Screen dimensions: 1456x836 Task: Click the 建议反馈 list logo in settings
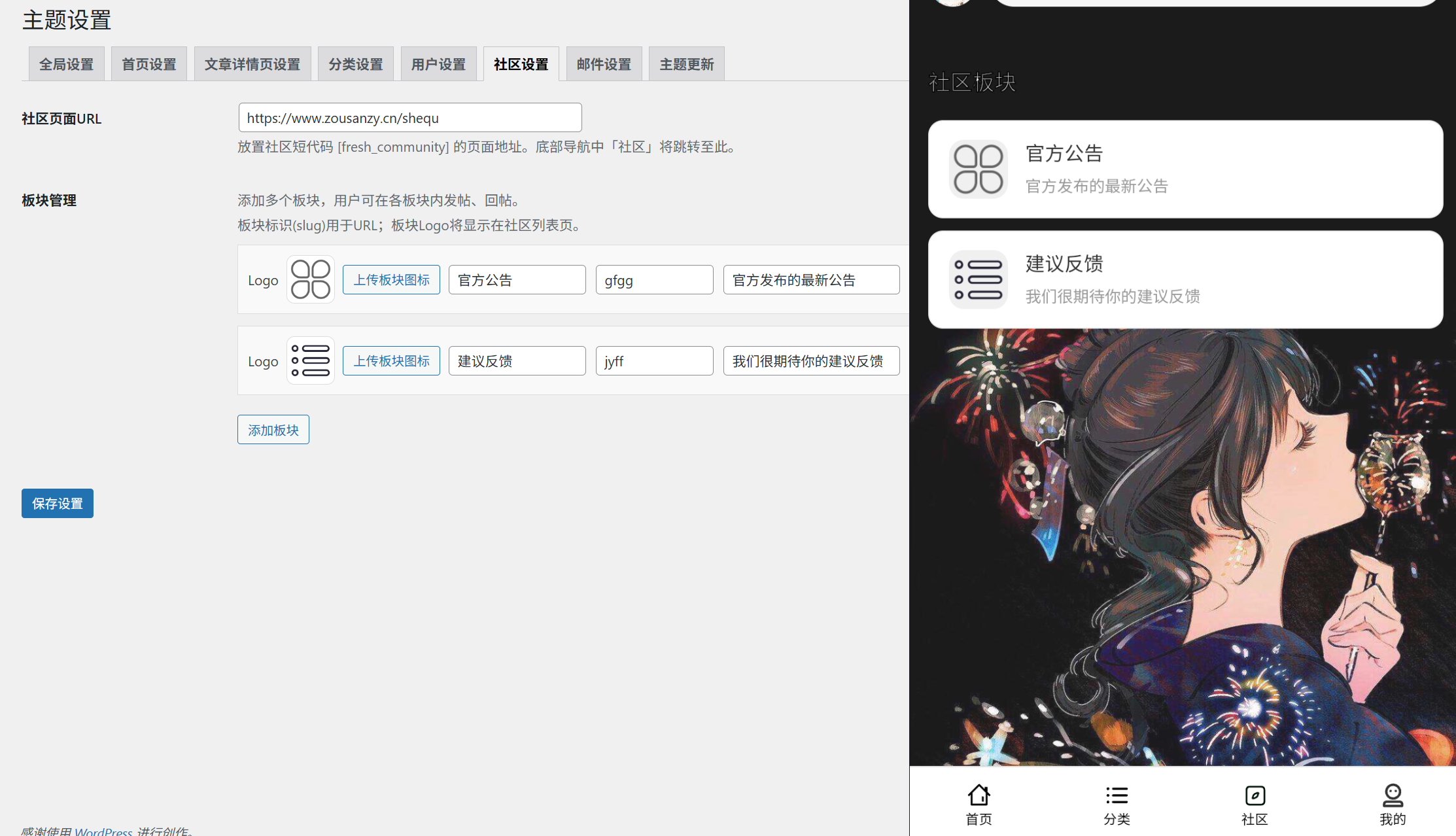coord(311,360)
